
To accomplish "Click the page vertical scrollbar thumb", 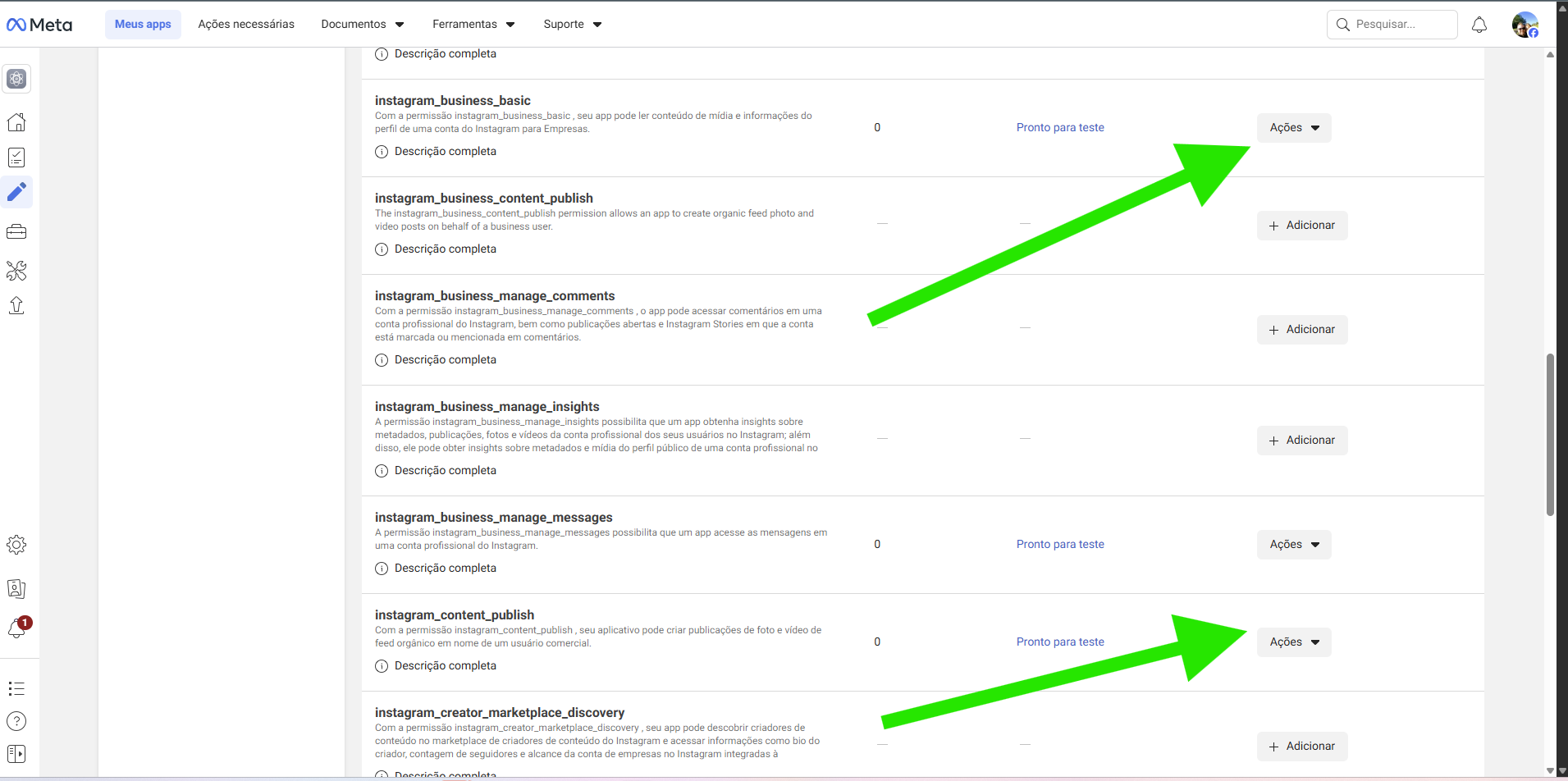I will (x=1550, y=435).
